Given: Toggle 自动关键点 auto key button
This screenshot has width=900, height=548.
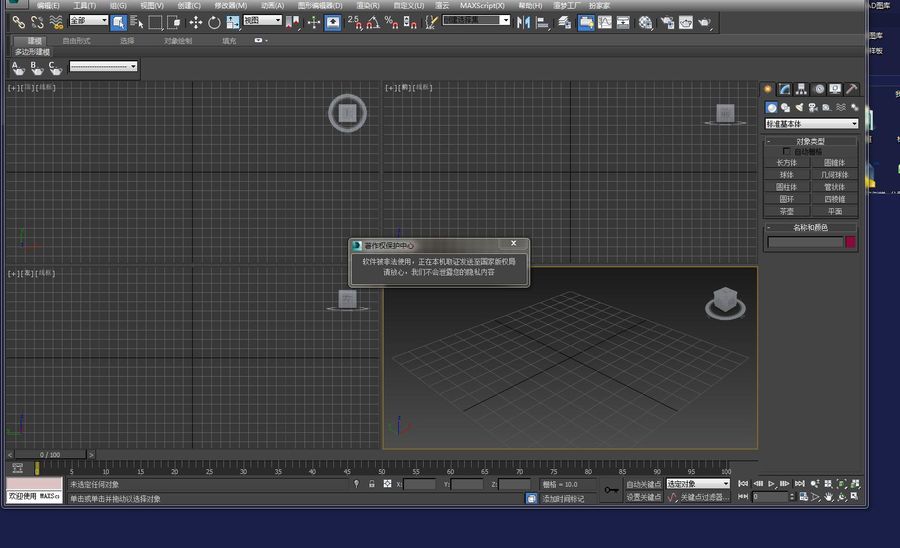Looking at the screenshot, I should tap(643, 484).
